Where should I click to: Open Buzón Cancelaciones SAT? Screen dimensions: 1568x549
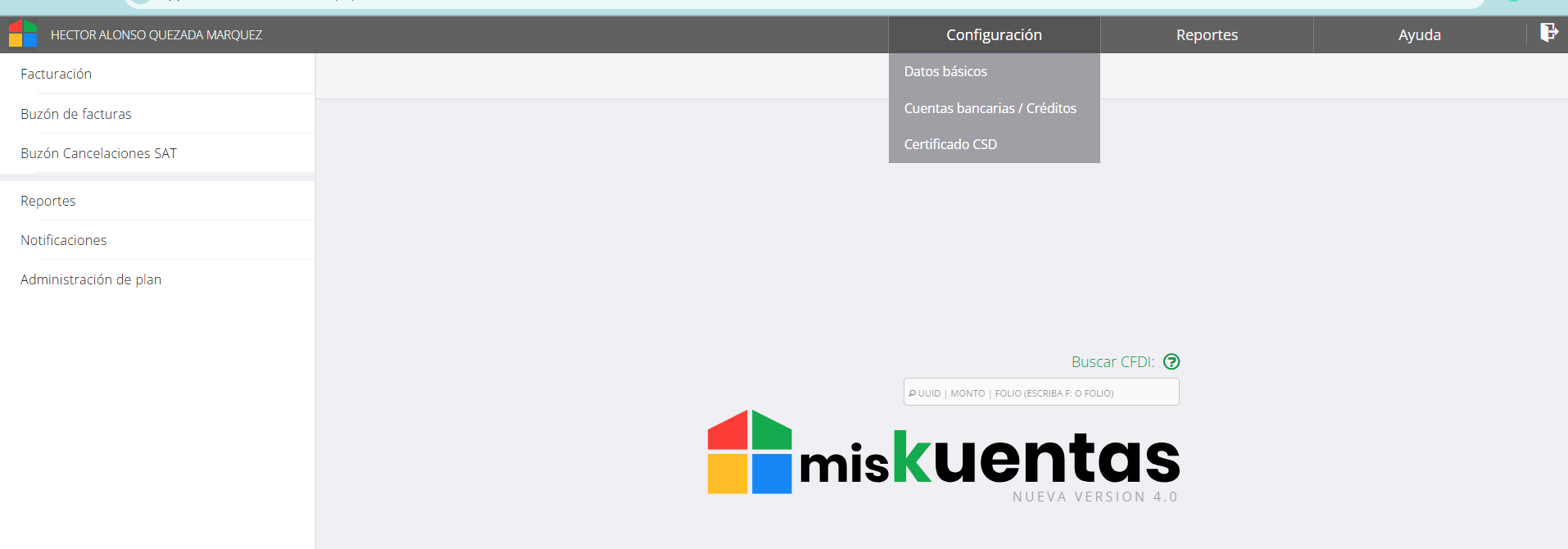[98, 153]
